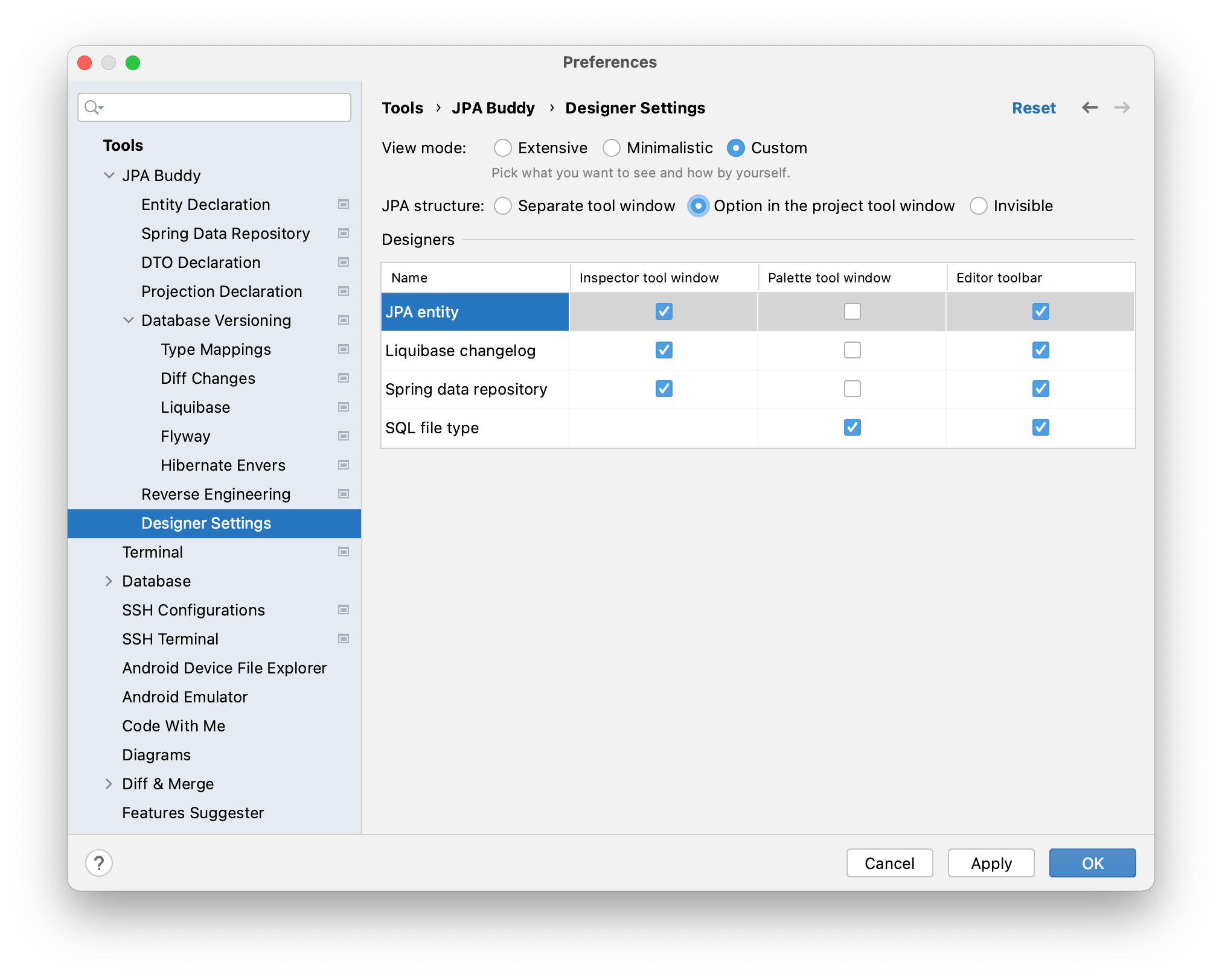
Task: Check Palette tool window for Liquibase changelog
Action: 853,350
